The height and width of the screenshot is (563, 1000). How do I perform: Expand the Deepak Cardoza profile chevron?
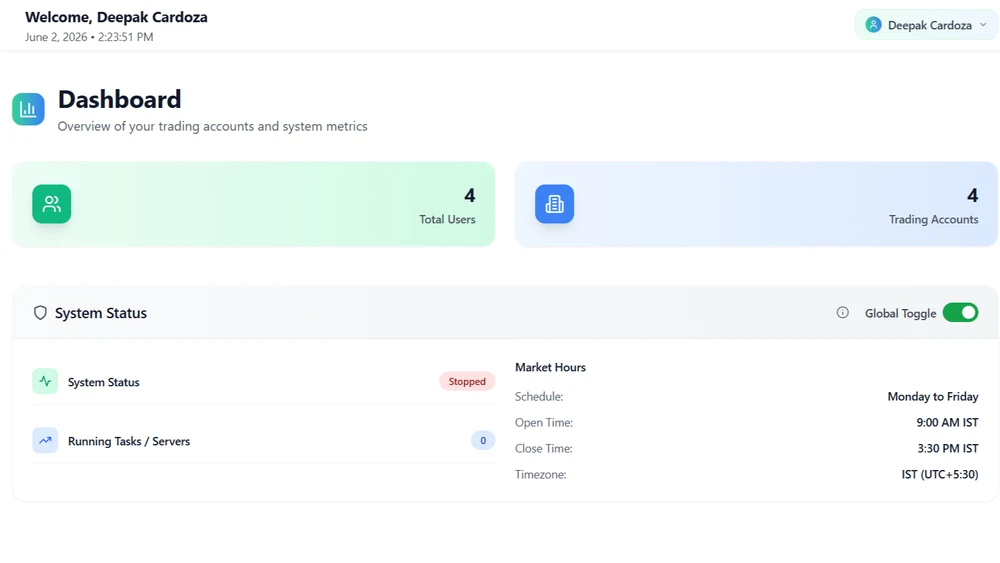pyautogui.click(x=983, y=25)
